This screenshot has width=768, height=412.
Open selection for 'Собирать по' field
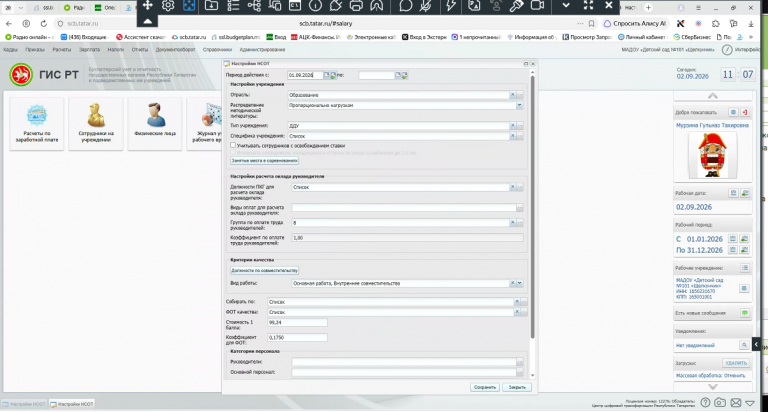524,302
